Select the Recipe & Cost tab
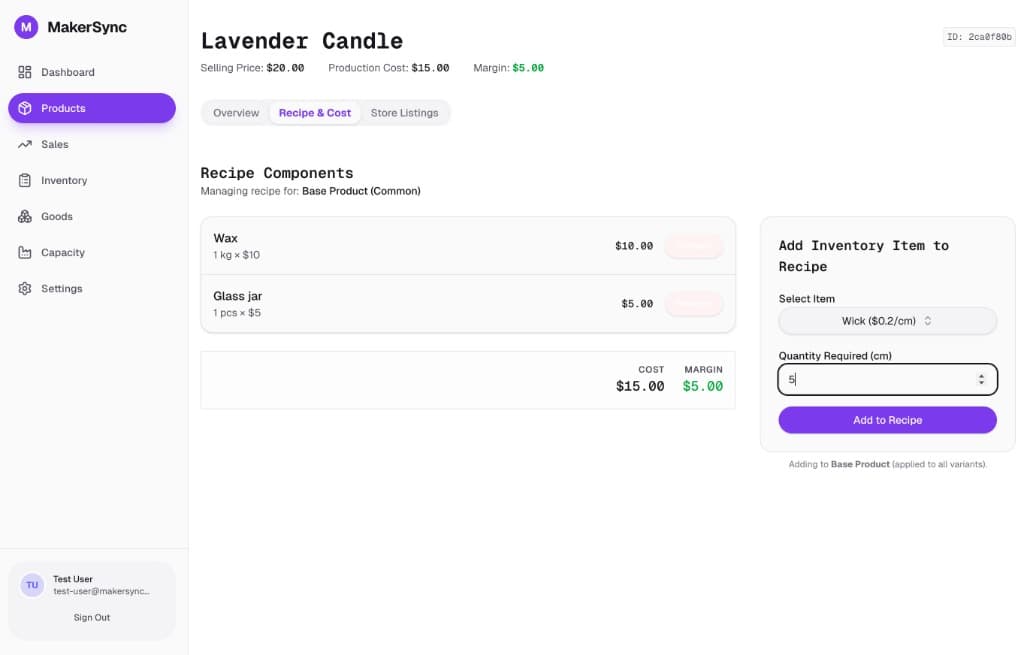This screenshot has width=1024, height=655. 315,113
